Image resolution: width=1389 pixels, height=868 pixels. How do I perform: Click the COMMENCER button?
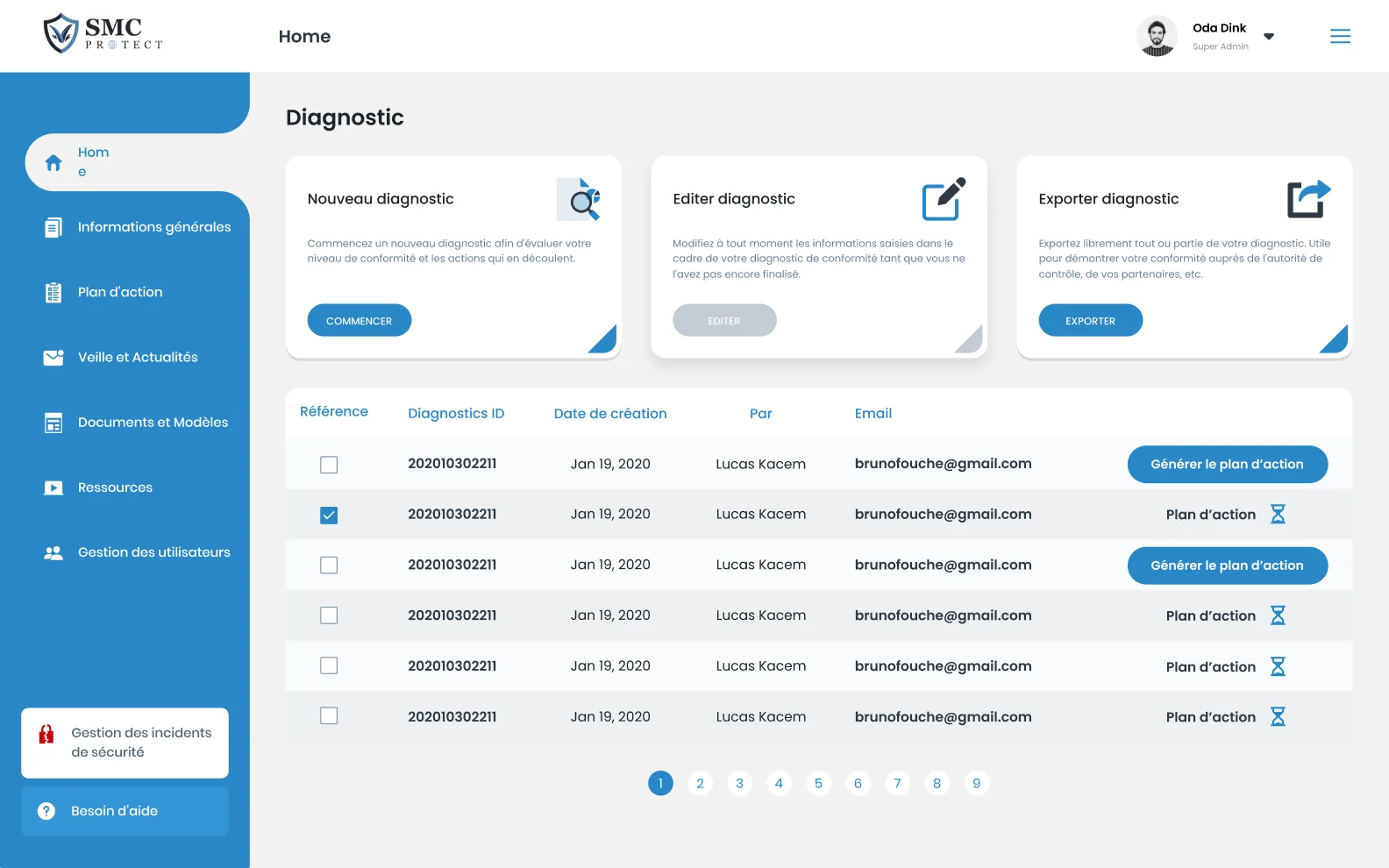pyautogui.click(x=360, y=320)
